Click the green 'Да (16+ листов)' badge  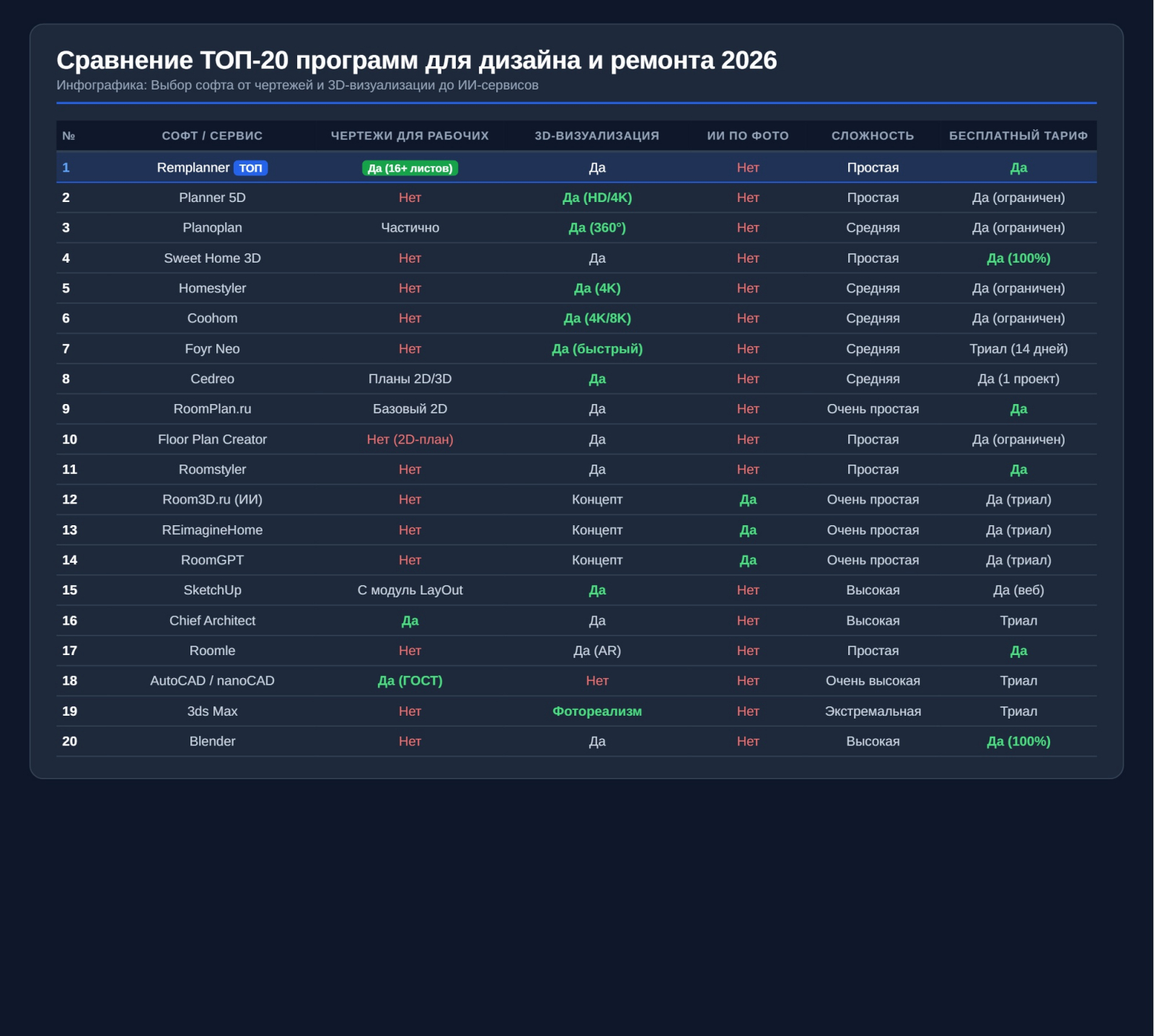click(410, 168)
